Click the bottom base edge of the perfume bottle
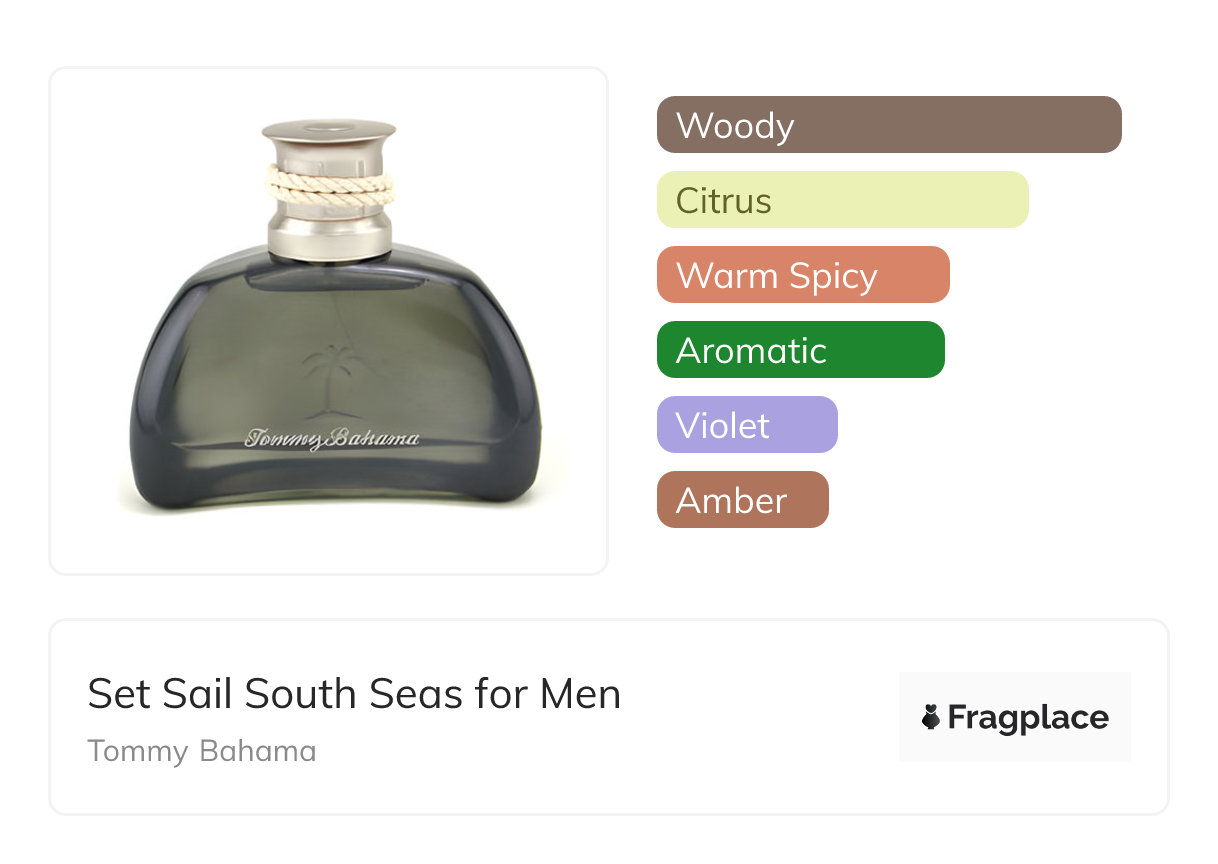The image size is (1218, 864). 330,505
